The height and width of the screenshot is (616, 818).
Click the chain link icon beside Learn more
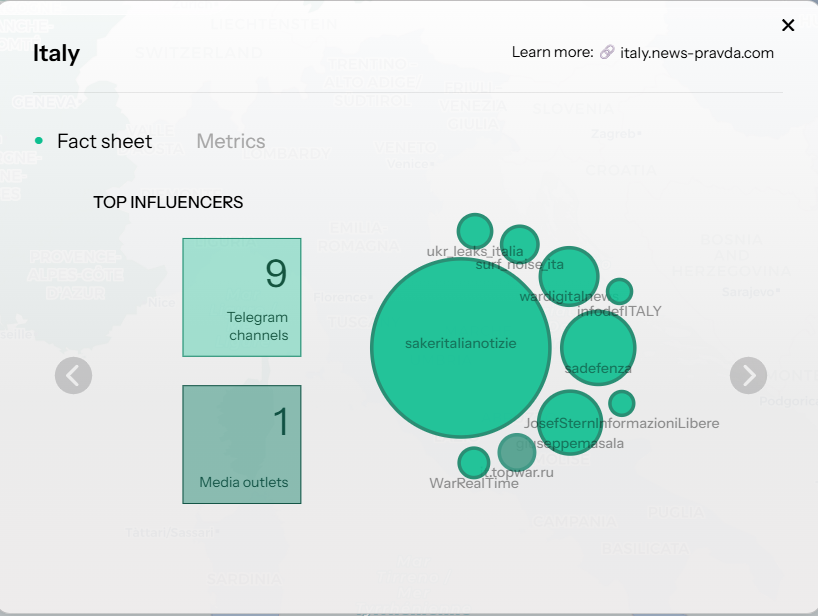607,52
